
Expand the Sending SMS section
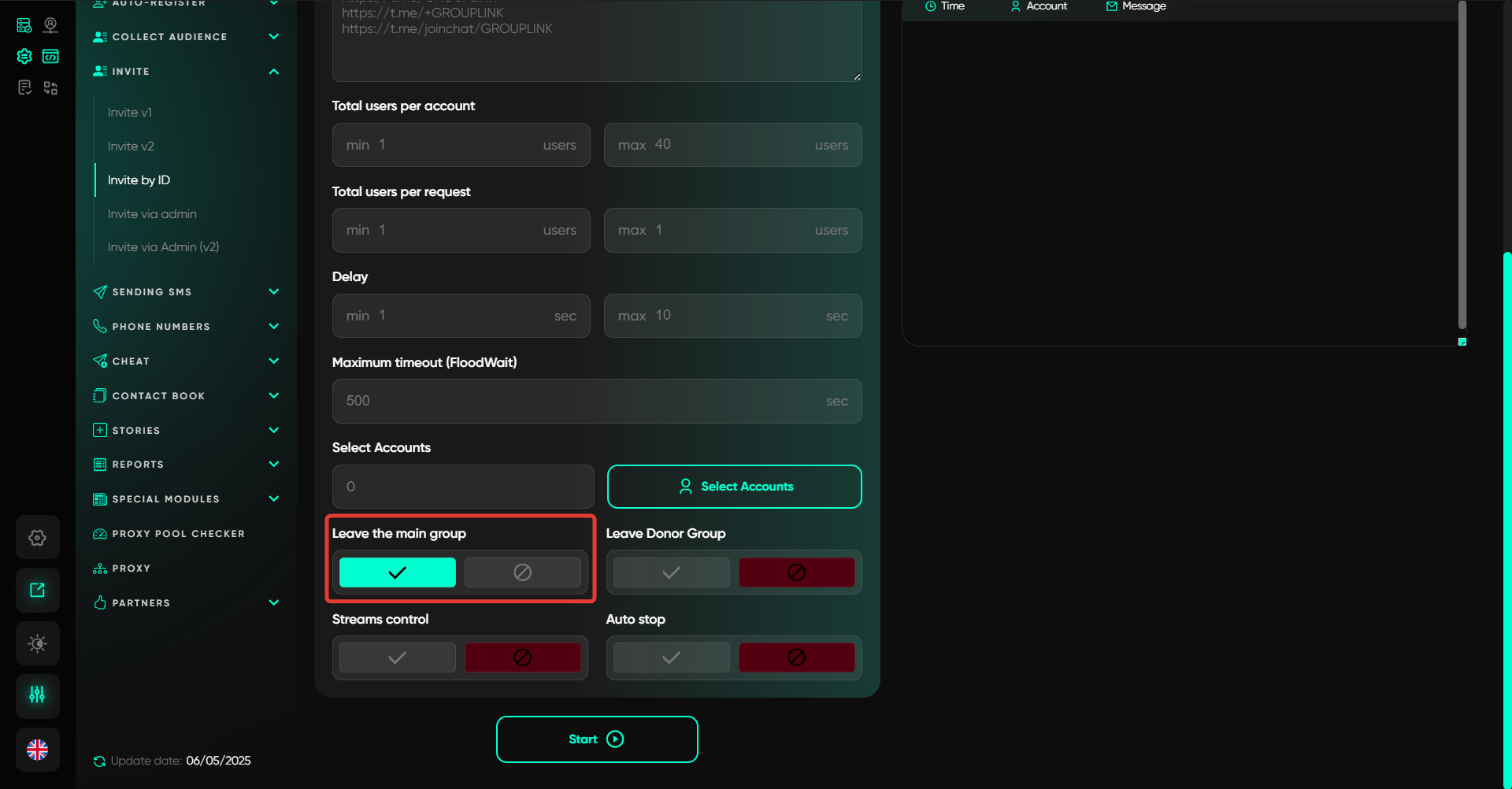[273, 292]
